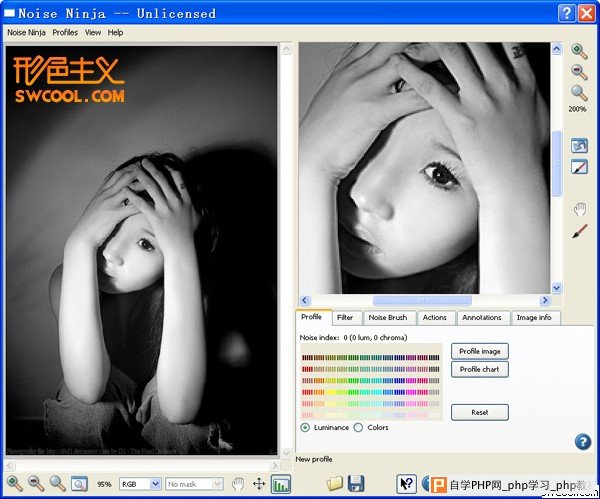Click the '95%' zoom value text
Viewport: 600px width, 499px height.
[x=104, y=484]
